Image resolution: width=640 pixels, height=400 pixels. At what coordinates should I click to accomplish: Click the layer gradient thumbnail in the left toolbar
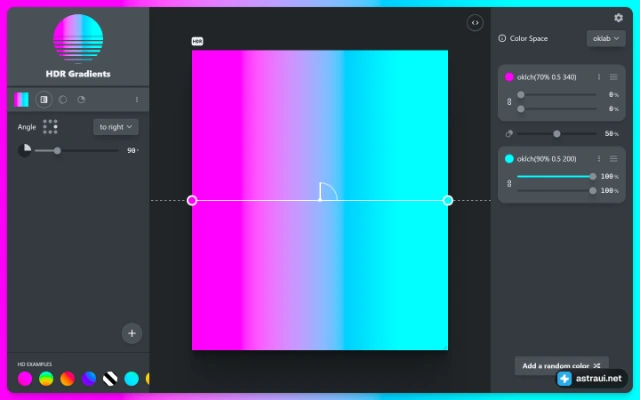pos(21,100)
